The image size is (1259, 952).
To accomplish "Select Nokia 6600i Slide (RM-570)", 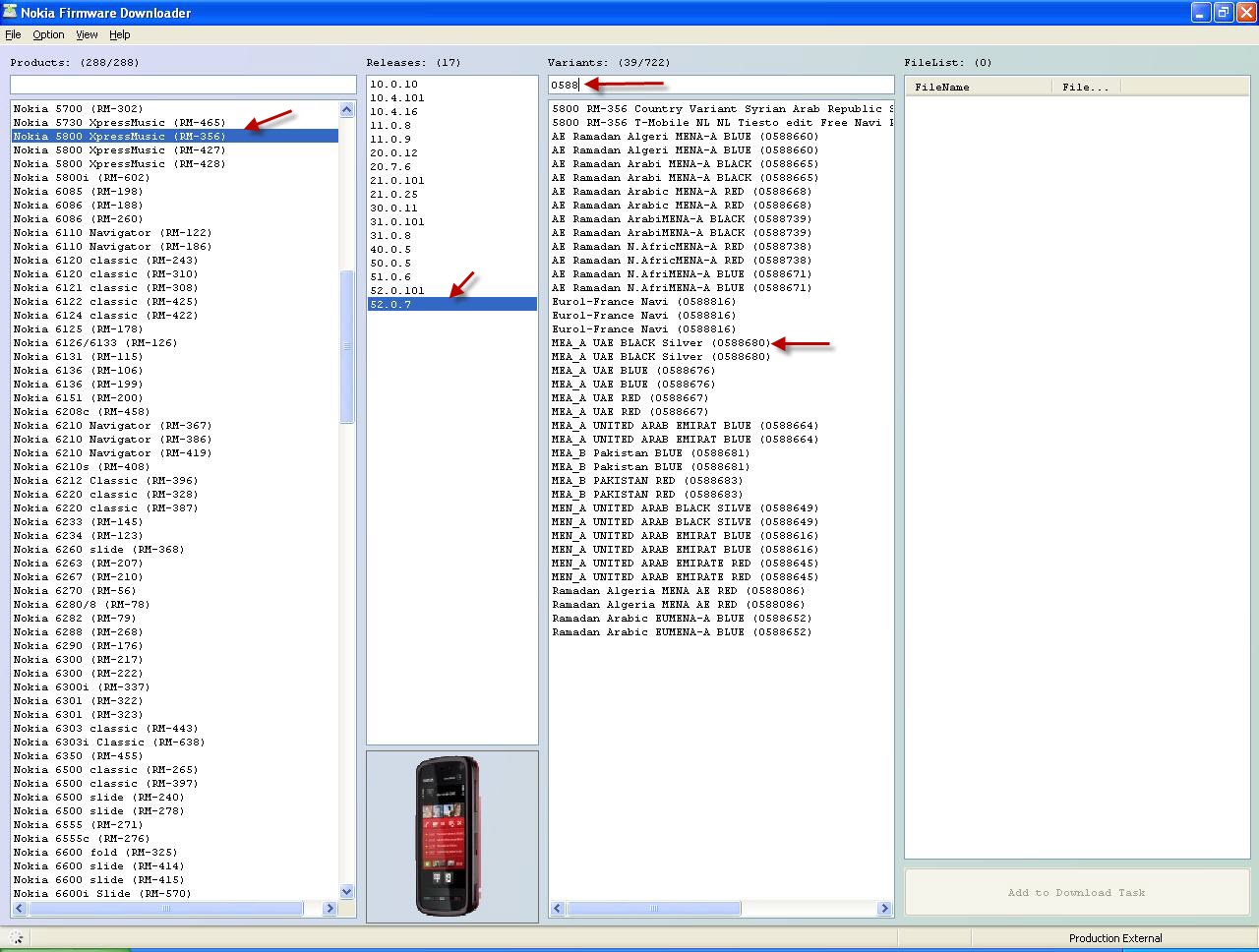I will 175,894.
